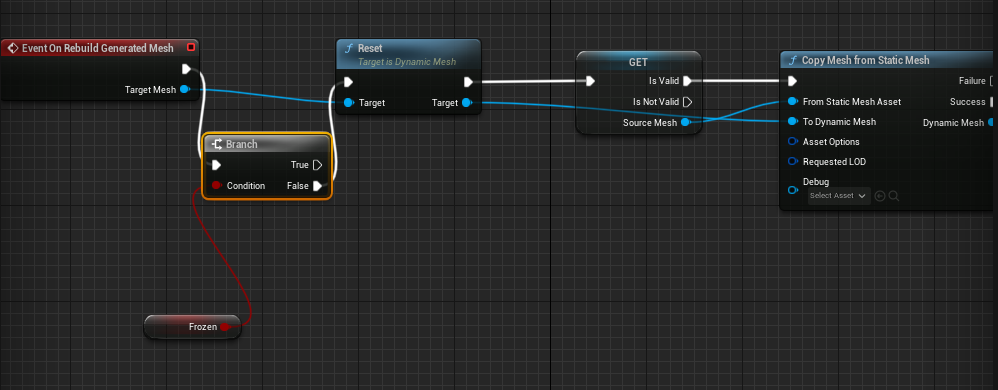998x390 pixels.
Task: Select the Copy Mesh from Static Mesh node title
Action: click(x=866, y=60)
